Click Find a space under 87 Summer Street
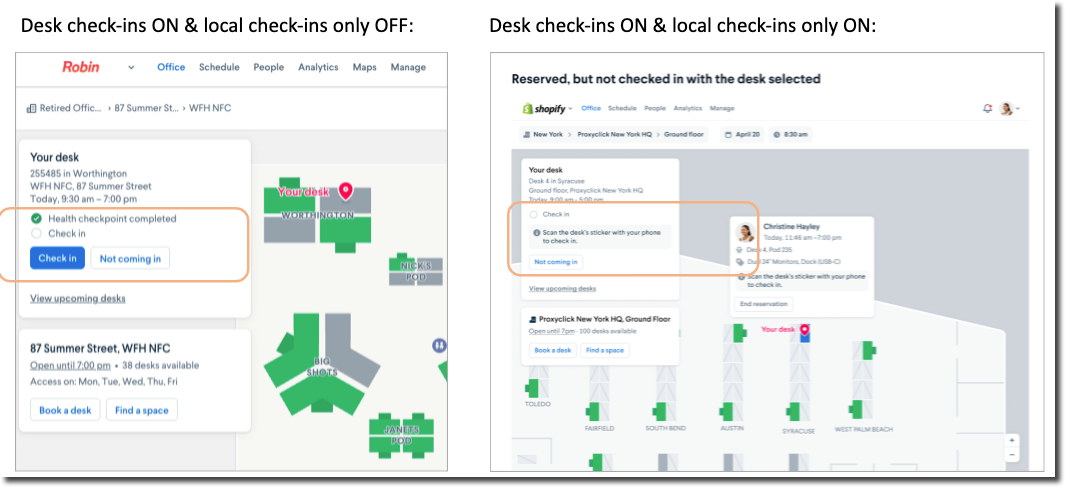The image size is (1065, 487). (x=141, y=410)
